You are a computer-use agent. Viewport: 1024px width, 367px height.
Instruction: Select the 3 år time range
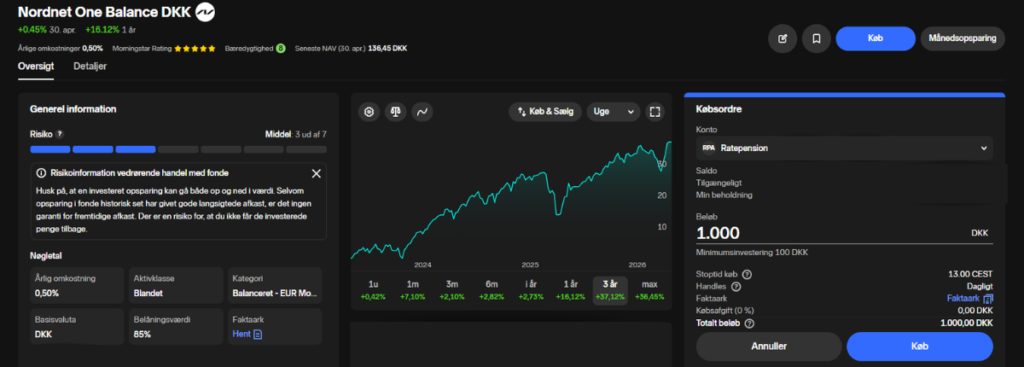tap(610, 290)
